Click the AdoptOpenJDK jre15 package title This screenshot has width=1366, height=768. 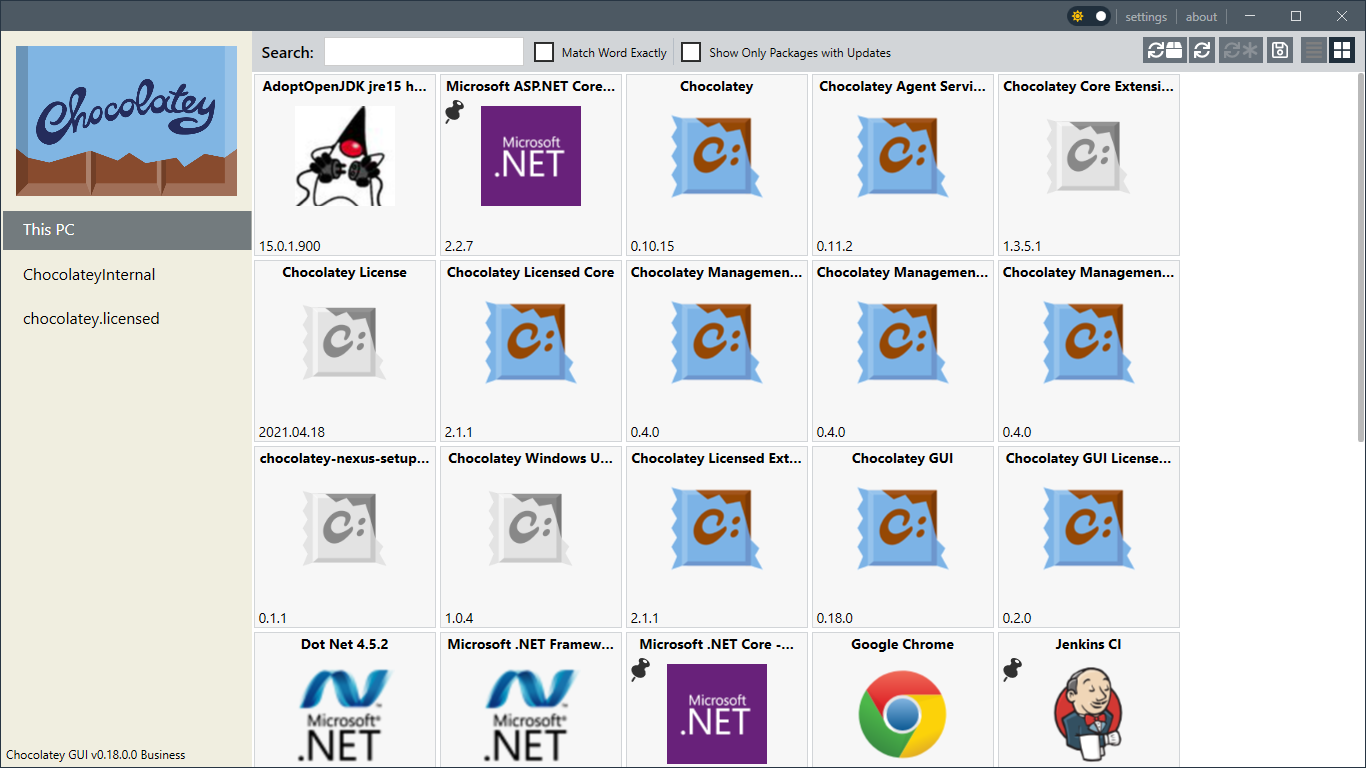point(345,87)
